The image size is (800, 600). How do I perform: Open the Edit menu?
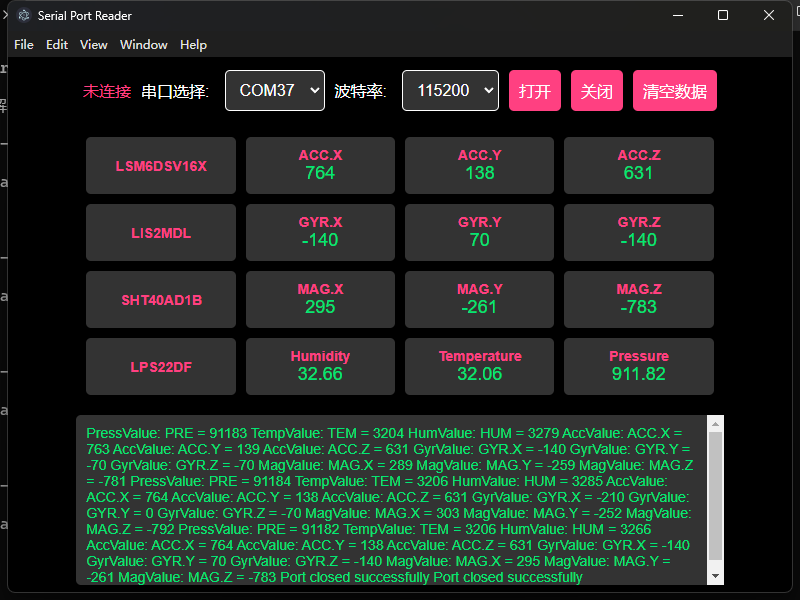(x=57, y=45)
